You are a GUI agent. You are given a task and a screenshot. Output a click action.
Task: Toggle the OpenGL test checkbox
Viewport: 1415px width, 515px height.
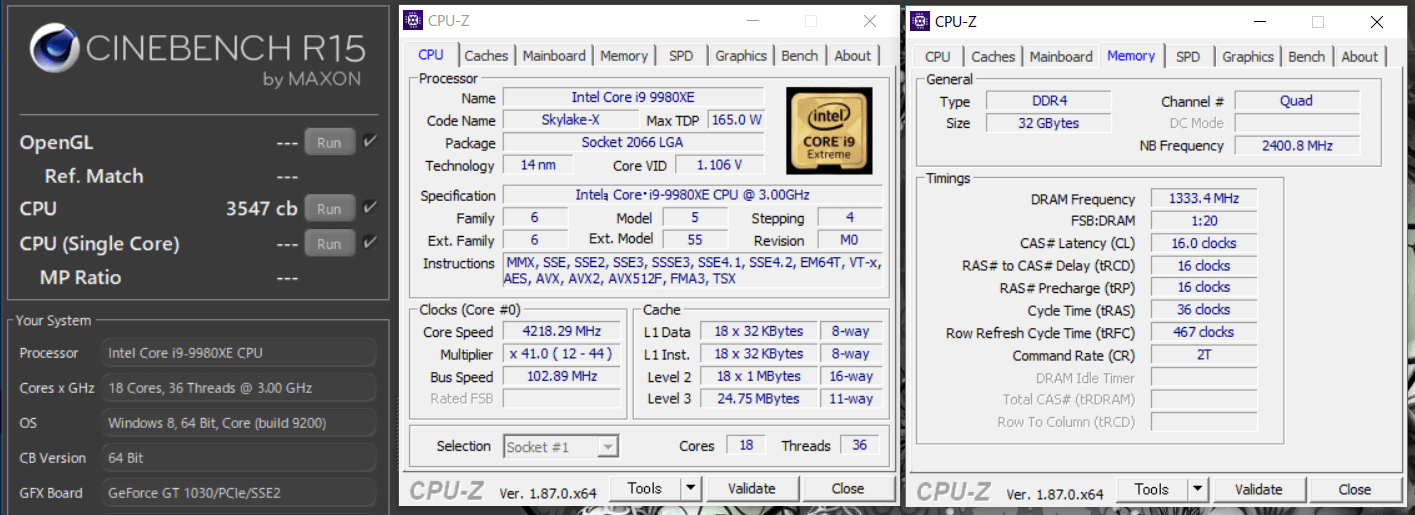[x=369, y=141]
